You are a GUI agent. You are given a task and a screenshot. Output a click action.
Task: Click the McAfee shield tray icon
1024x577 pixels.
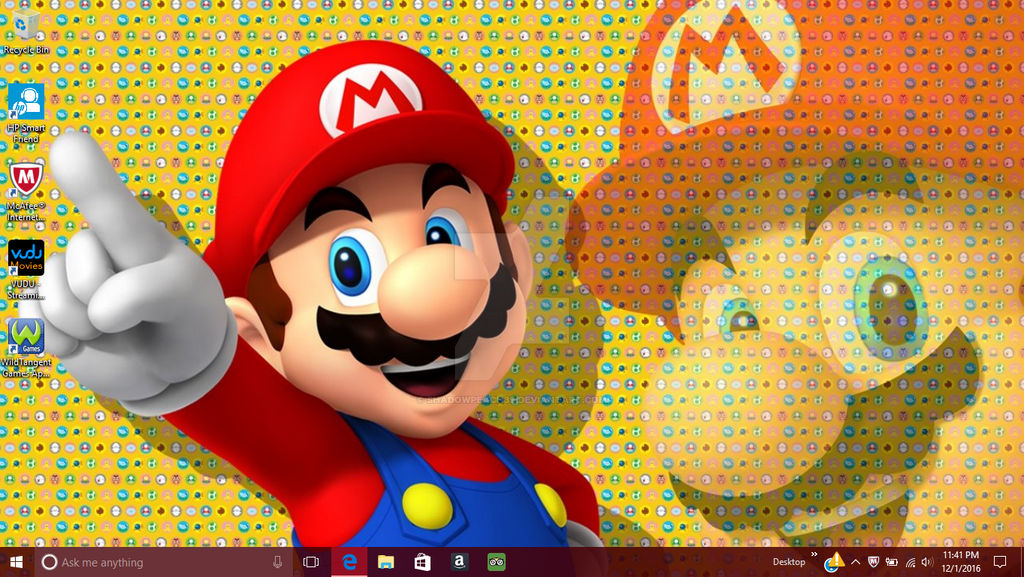tap(874, 562)
